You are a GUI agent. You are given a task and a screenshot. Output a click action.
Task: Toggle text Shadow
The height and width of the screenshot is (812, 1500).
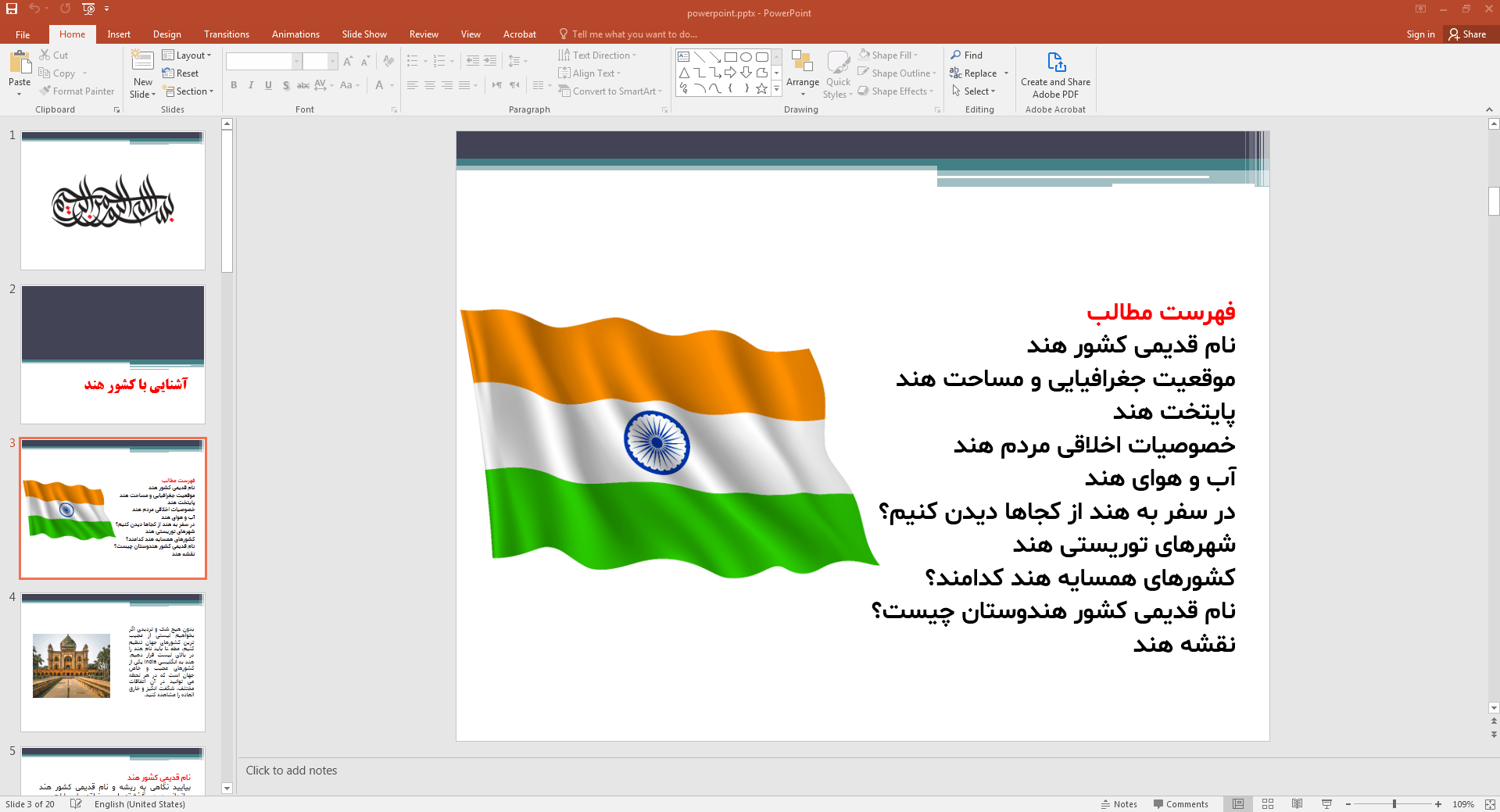coord(286,85)
